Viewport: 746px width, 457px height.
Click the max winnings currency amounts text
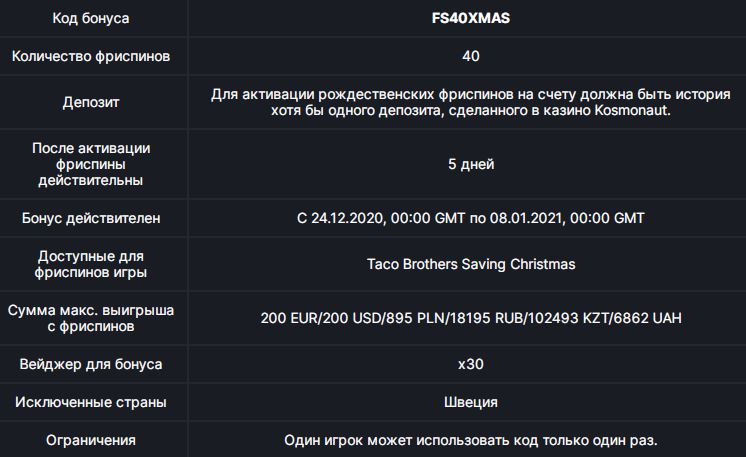(x=471, y=318)
